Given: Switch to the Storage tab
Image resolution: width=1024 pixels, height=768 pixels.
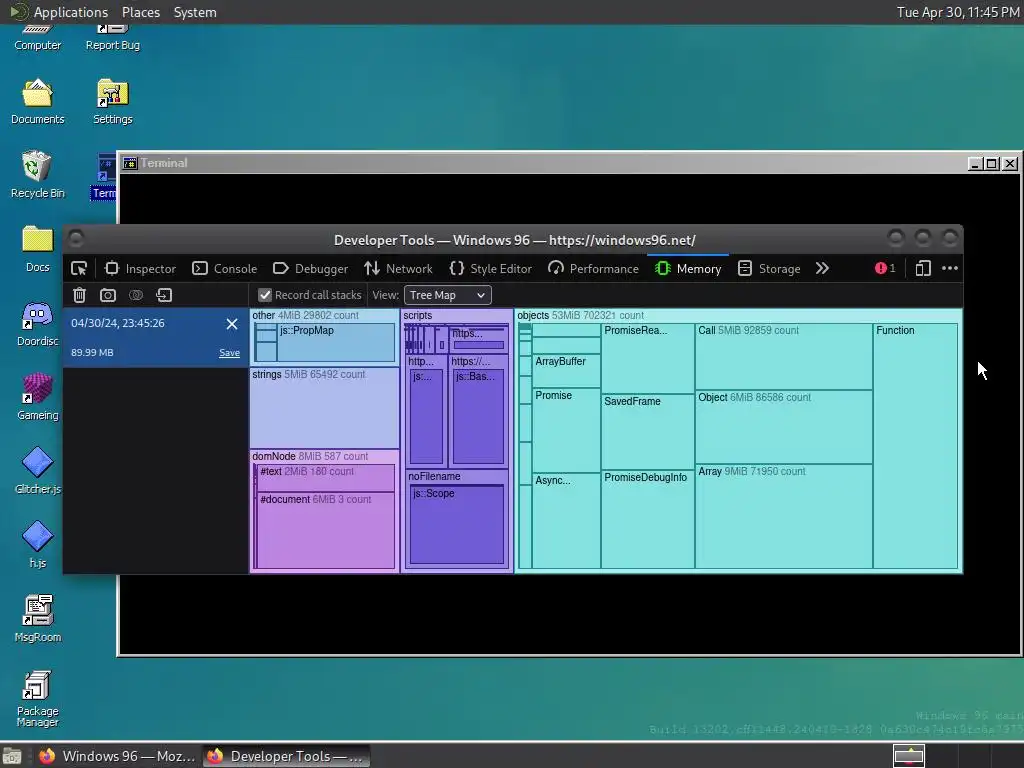Looking at the screenshot, I should click(769, 268).
